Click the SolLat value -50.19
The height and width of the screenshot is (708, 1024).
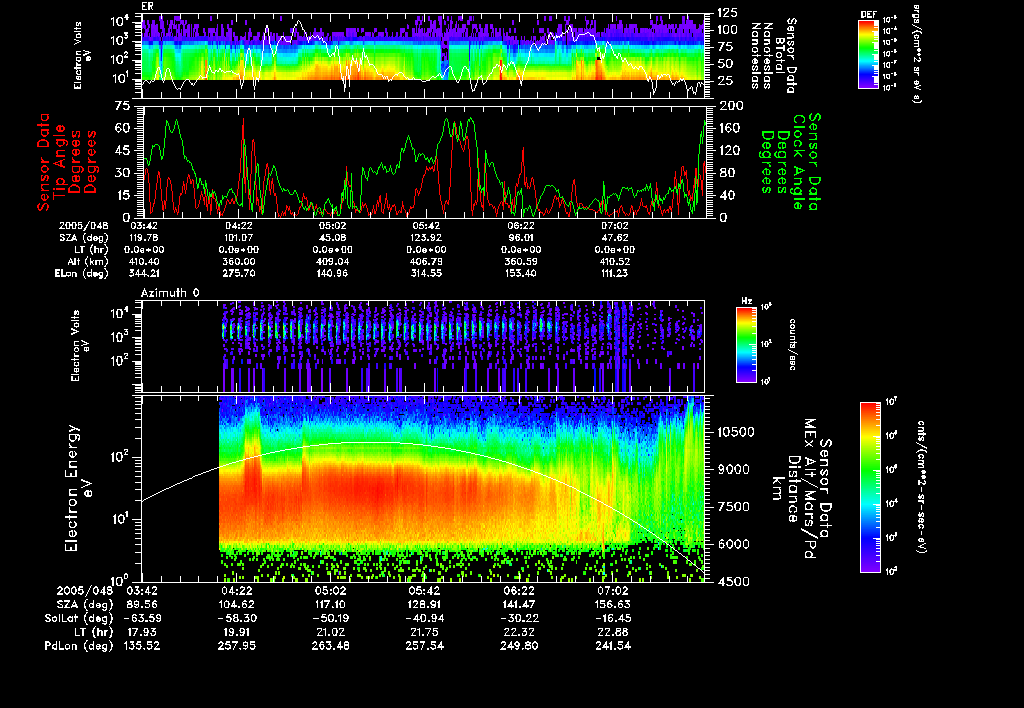tap(330, 619)
